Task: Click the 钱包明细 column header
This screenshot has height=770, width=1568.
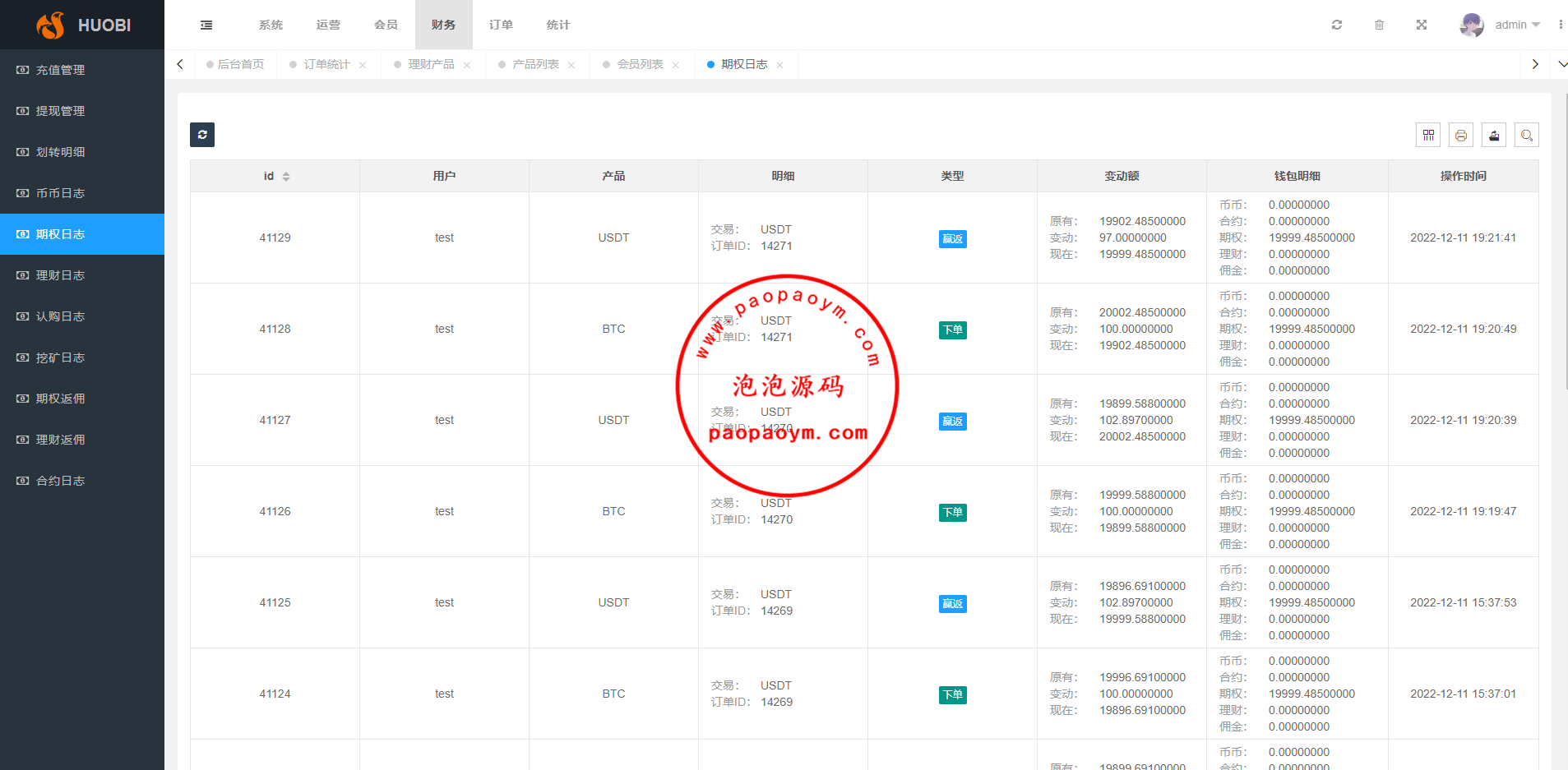Action: click(x=1297, y=176)
